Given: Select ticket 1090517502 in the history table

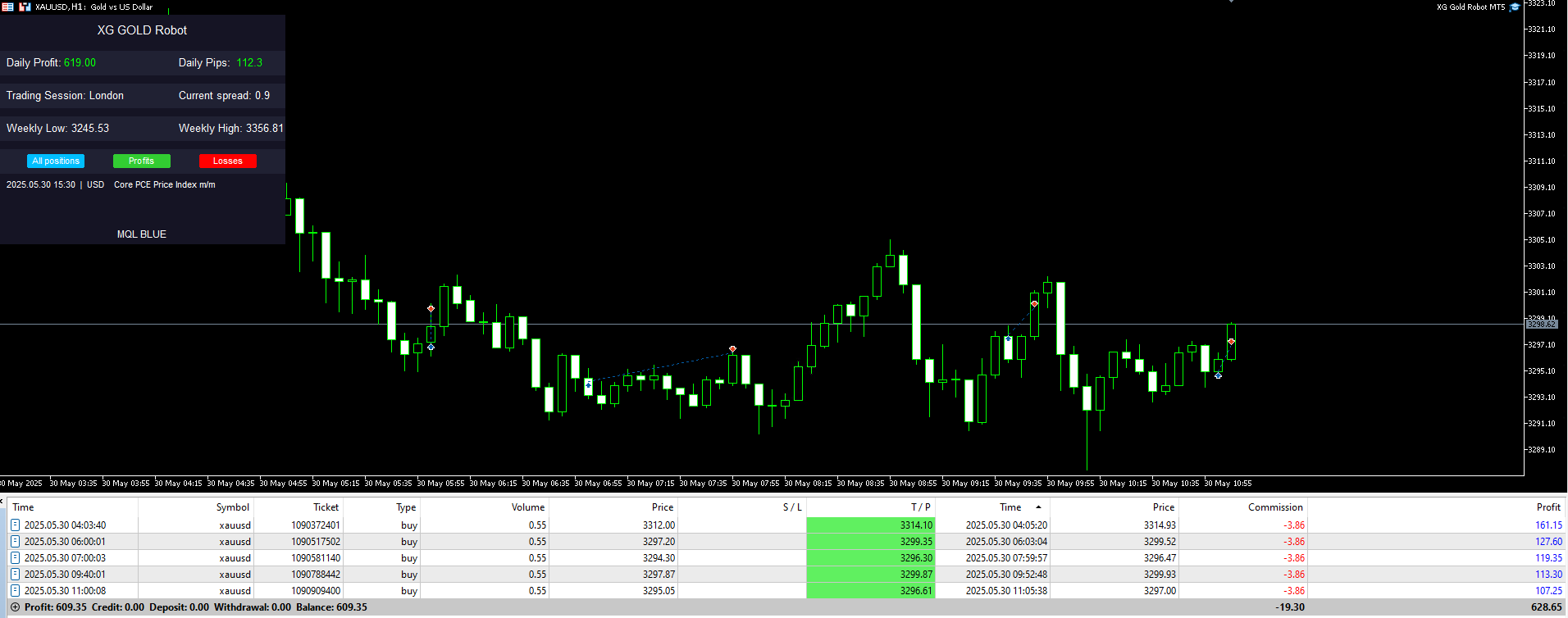Looking at the screenshot, I should [316, 542].
